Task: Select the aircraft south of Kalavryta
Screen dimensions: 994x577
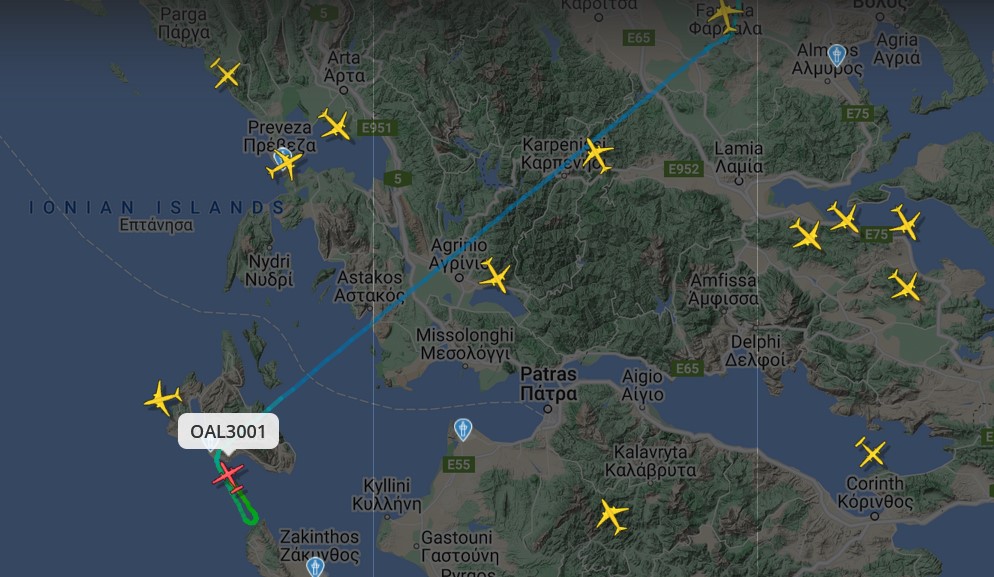Action: pos(611,515)
